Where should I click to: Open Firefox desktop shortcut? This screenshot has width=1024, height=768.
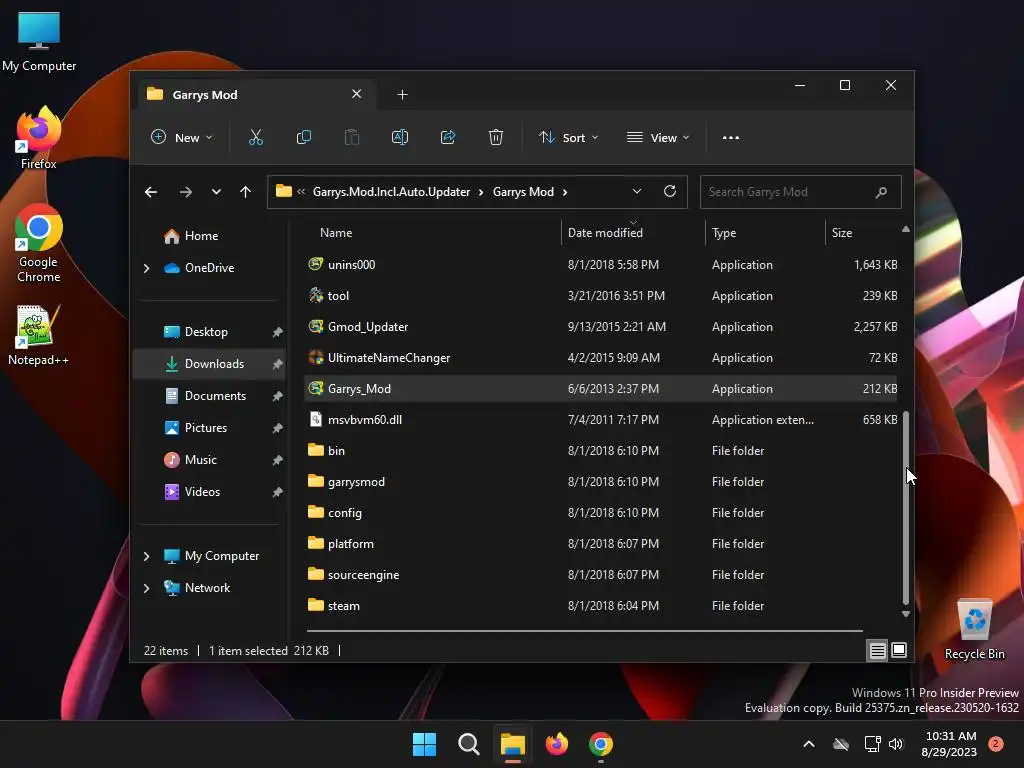[39, 138]
